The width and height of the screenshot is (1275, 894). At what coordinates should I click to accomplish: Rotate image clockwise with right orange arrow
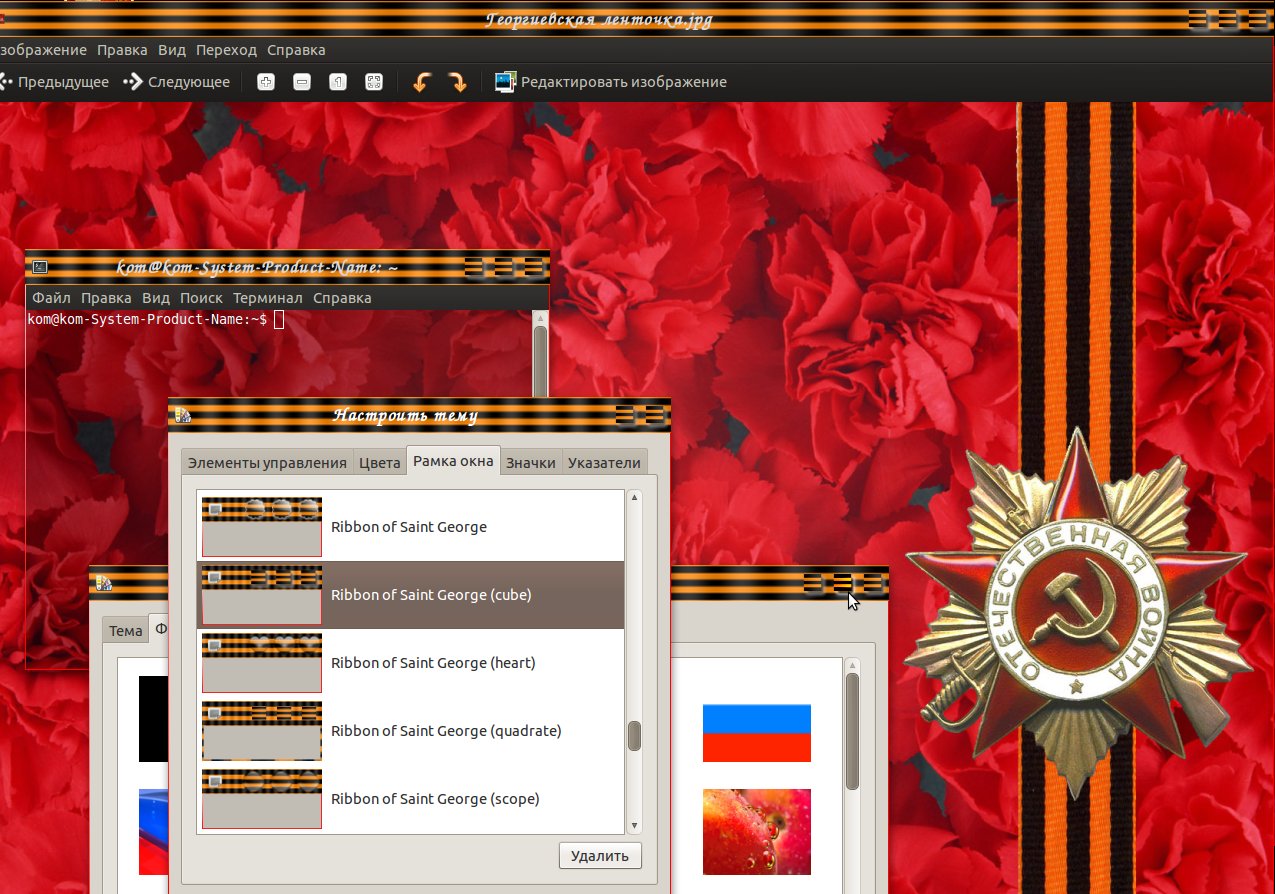[x=457, y=82]
